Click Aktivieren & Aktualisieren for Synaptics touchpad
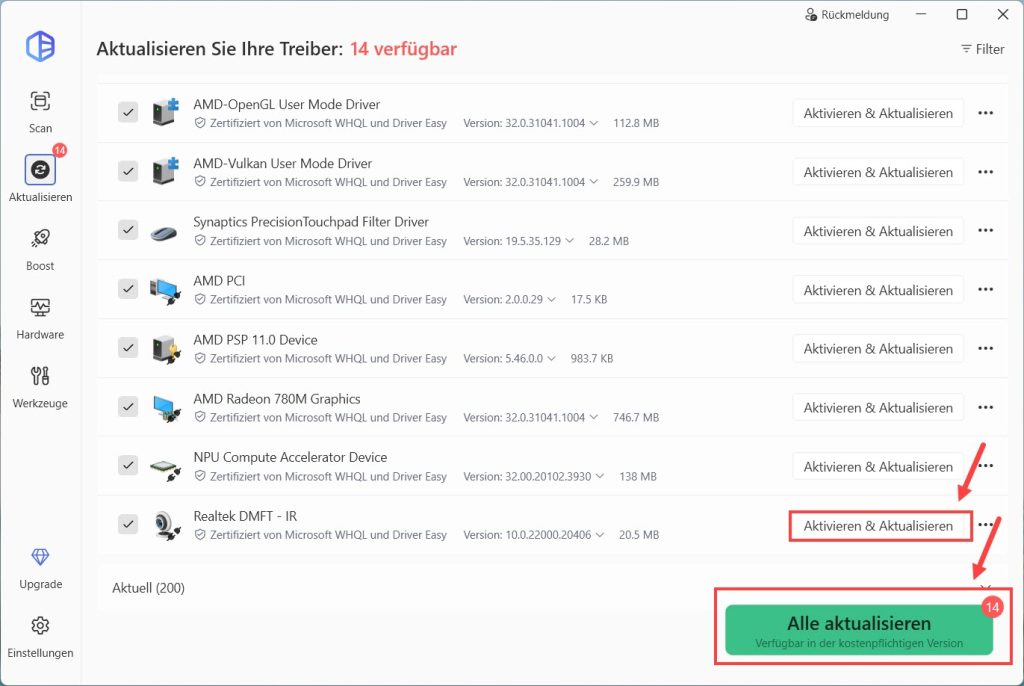Viewport: 1024px width, 686px height. pyautogui.click(x=878, y=231)
